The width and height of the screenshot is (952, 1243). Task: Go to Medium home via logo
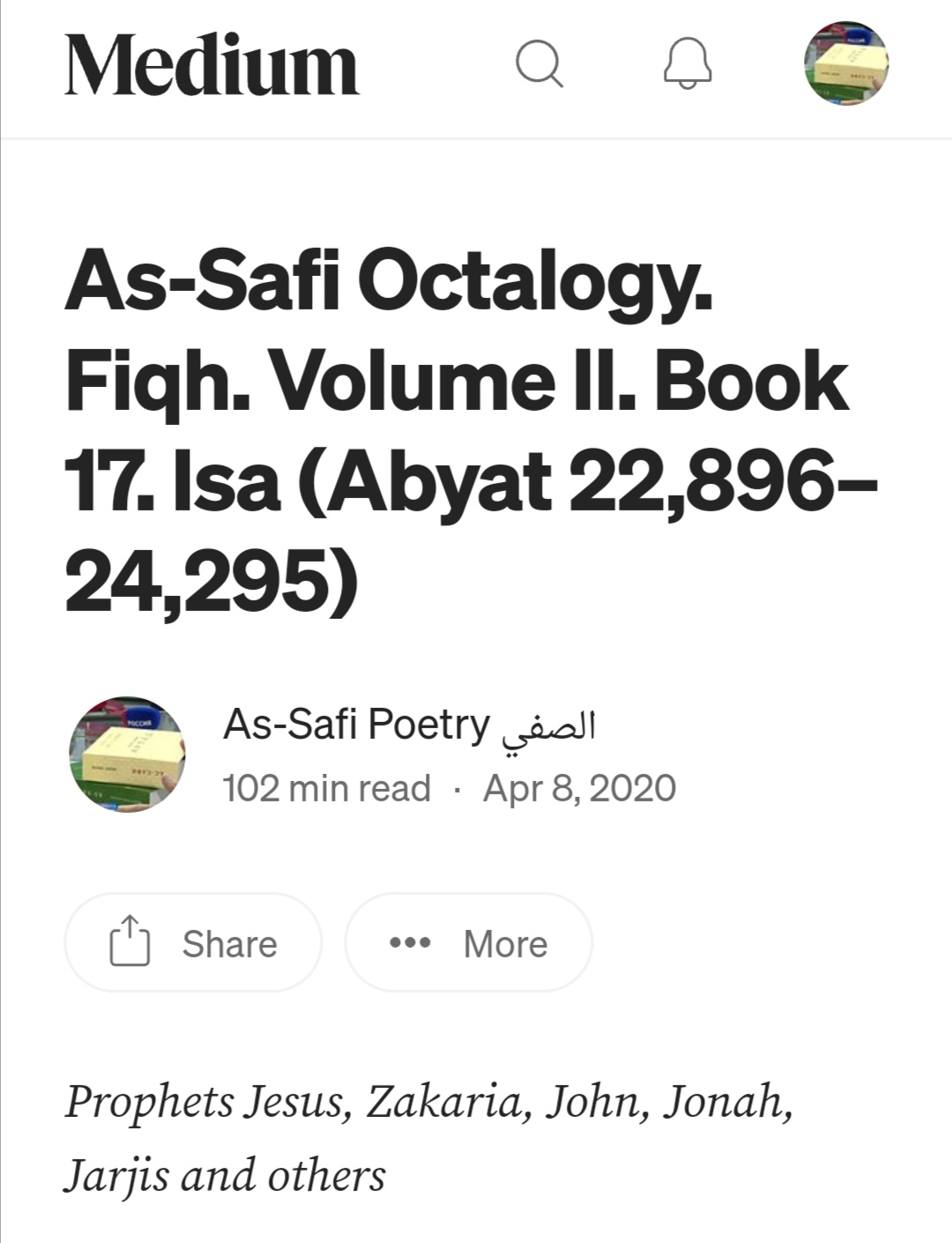pos(212,64)
